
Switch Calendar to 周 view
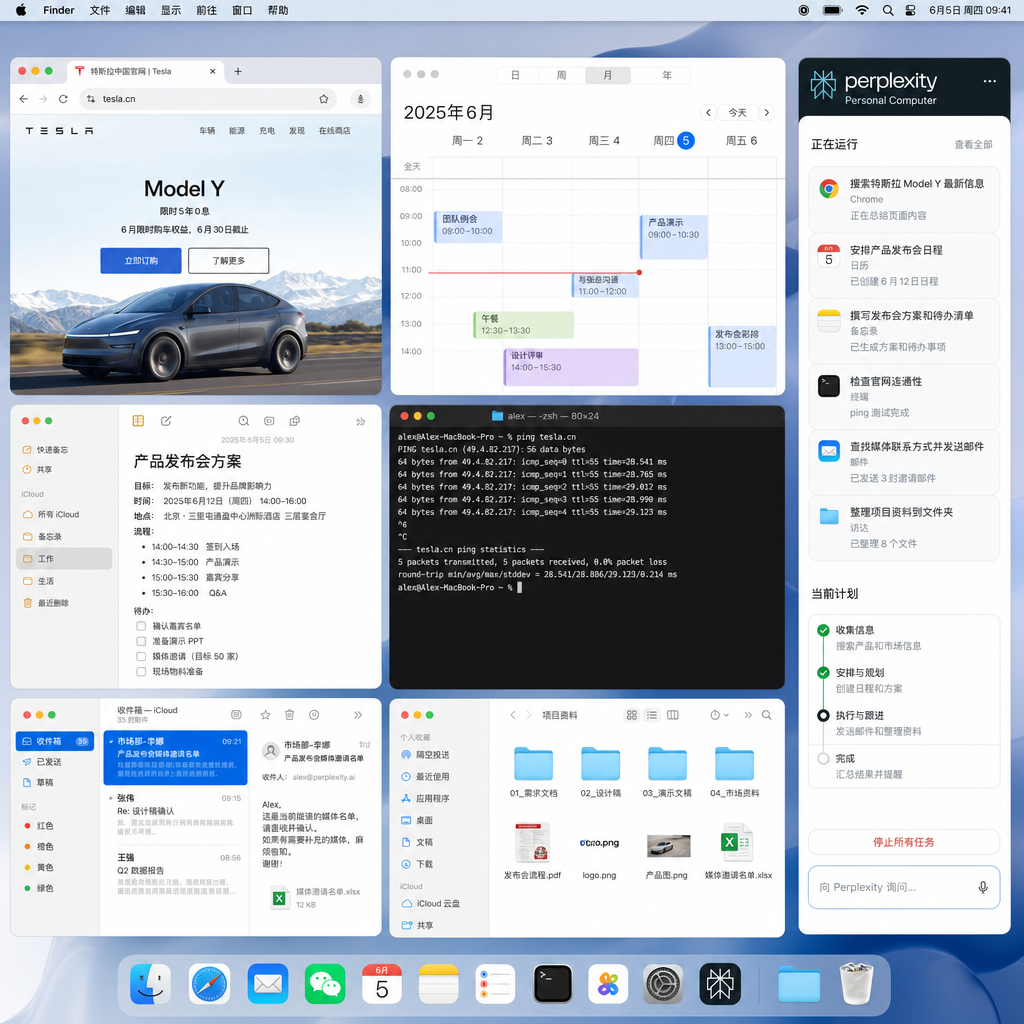pos(561,75)
